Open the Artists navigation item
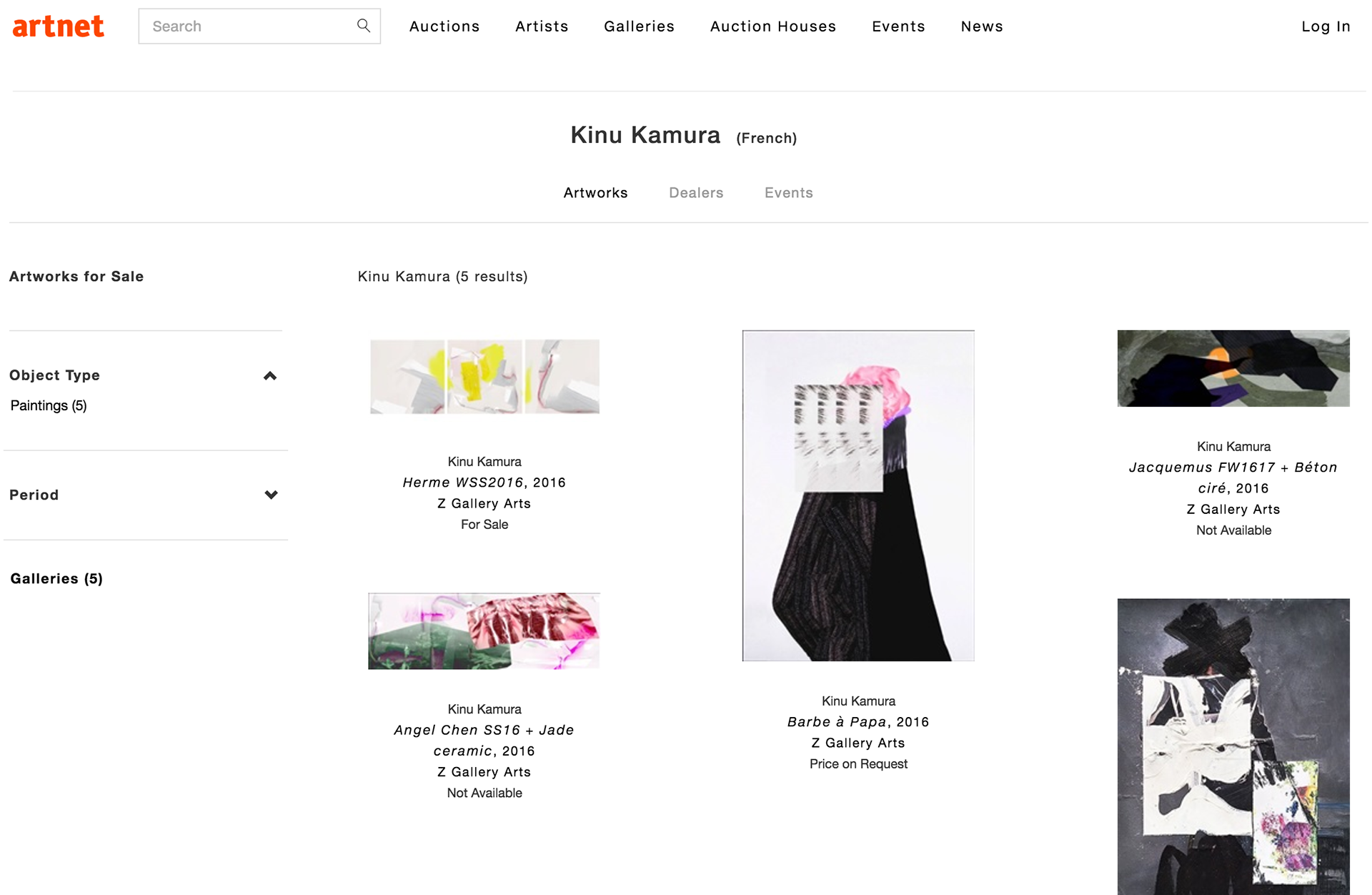The width and height of the screenshot is (1372, 895). pos(541,26)
